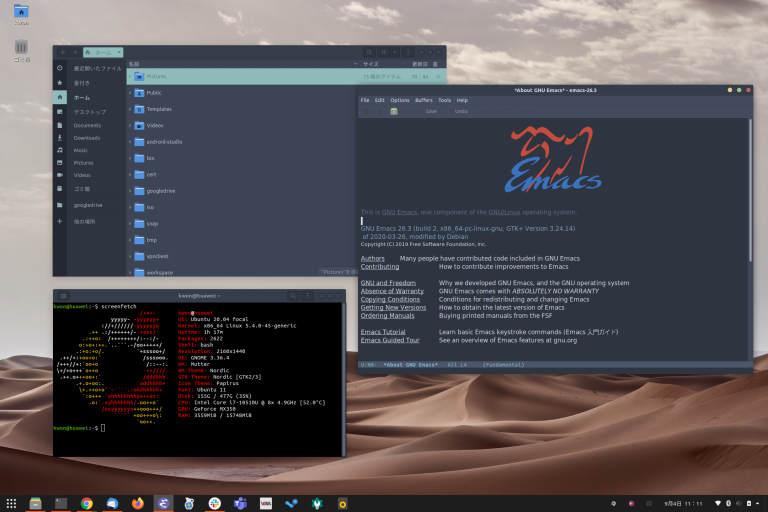Click the 名前 column header sort arrow
The width and height of the screenshot is (768, 512).
coord(356,64)
